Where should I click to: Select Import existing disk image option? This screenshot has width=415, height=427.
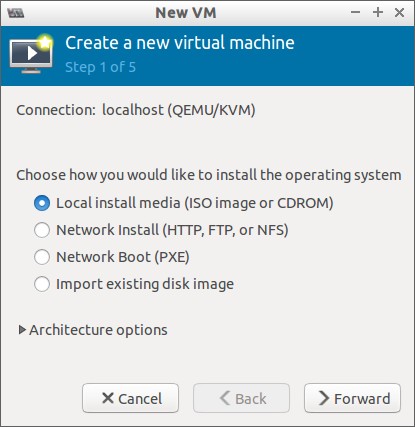(x=42, y=284)
